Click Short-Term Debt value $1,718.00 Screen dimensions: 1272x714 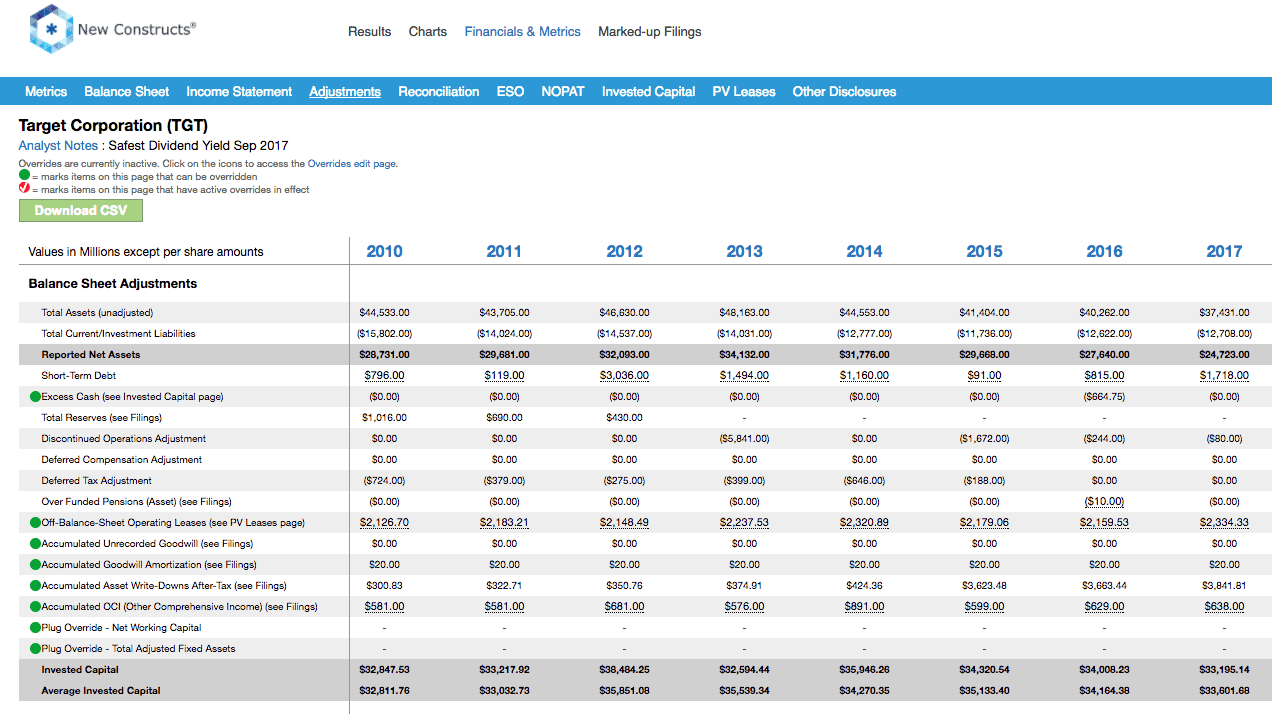1224,376
